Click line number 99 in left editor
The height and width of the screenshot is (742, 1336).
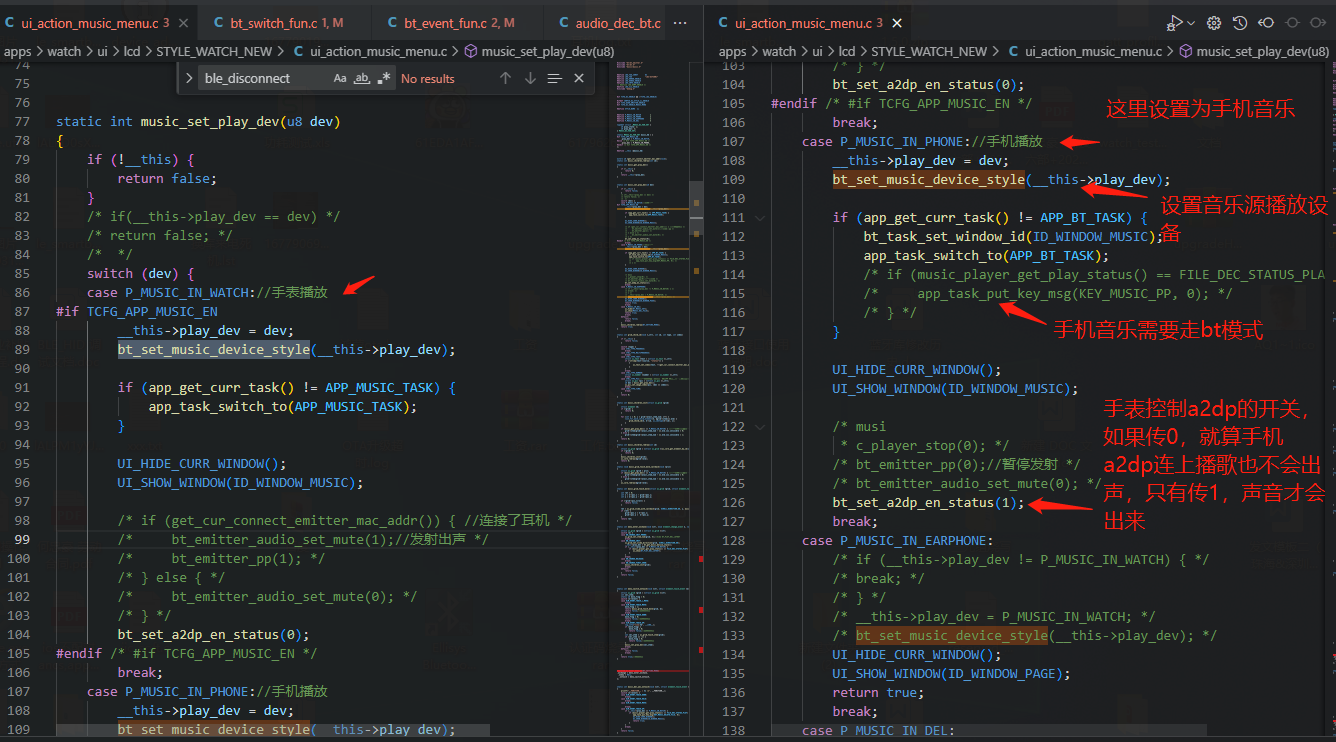pos(22,540)
